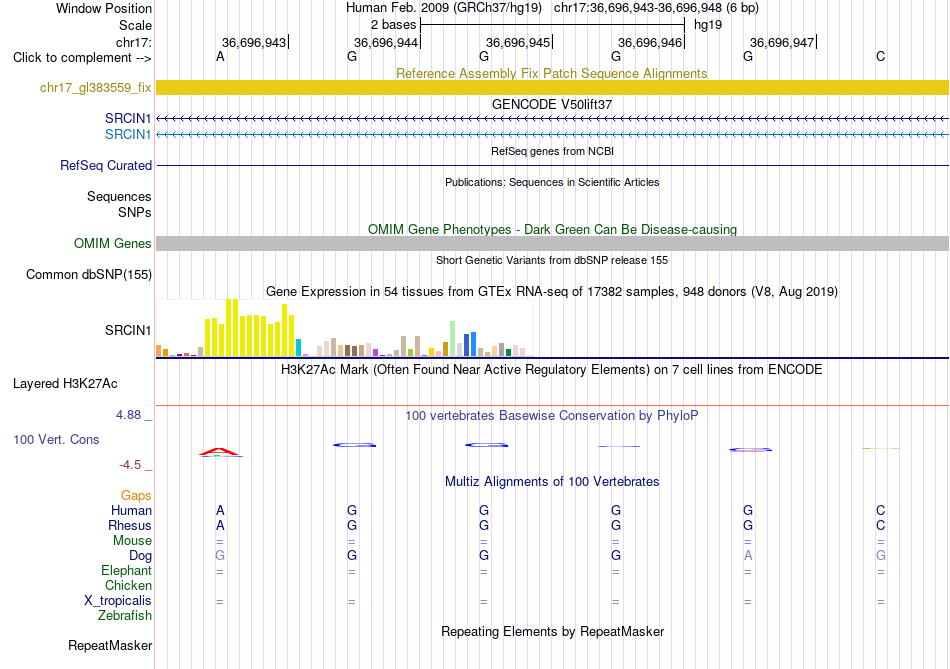
Task: Select the X_tropicalis species label
Action: point(118,601)
